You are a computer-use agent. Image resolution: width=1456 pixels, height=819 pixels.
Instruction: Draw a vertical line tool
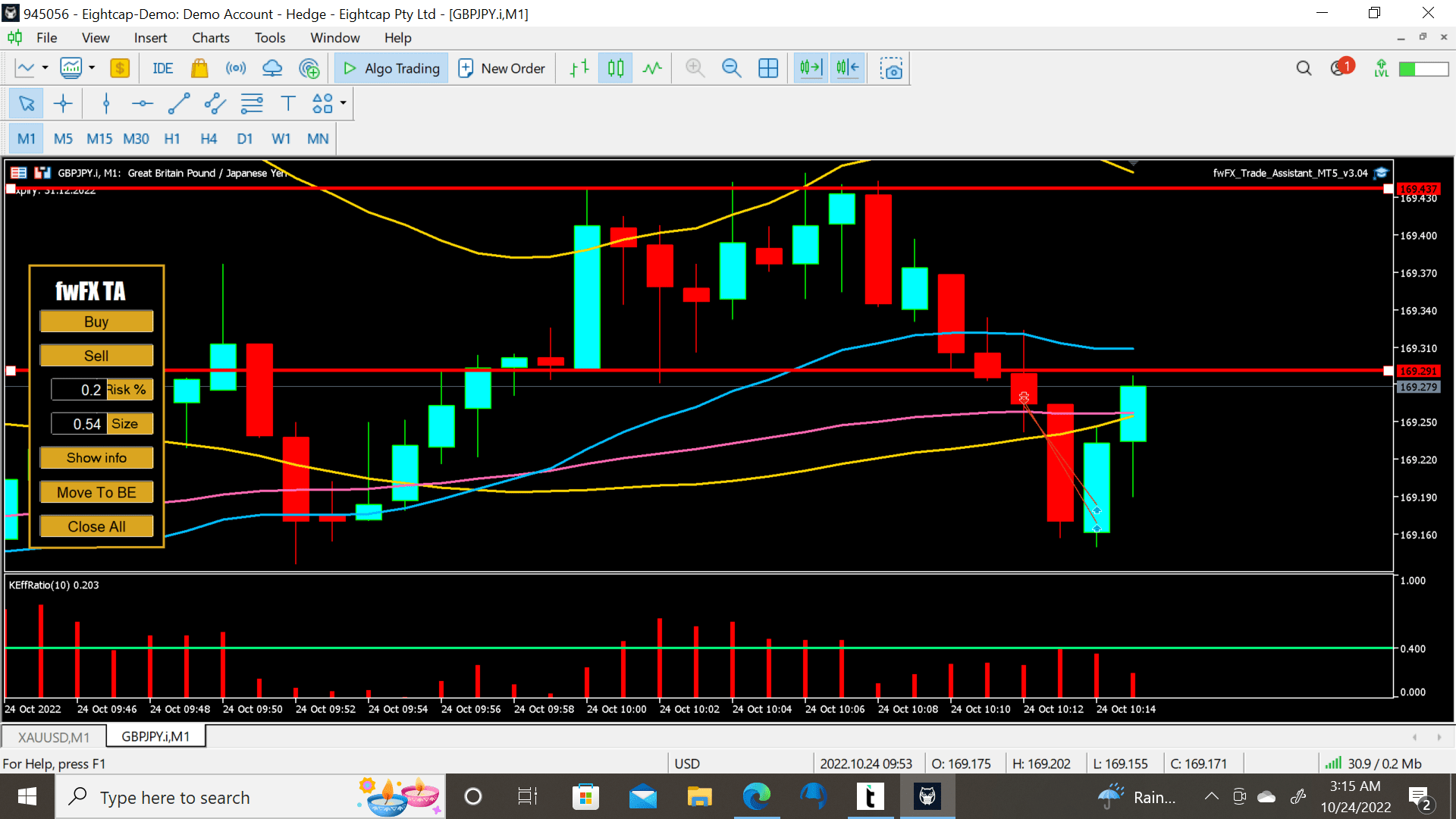coord(106,104)
